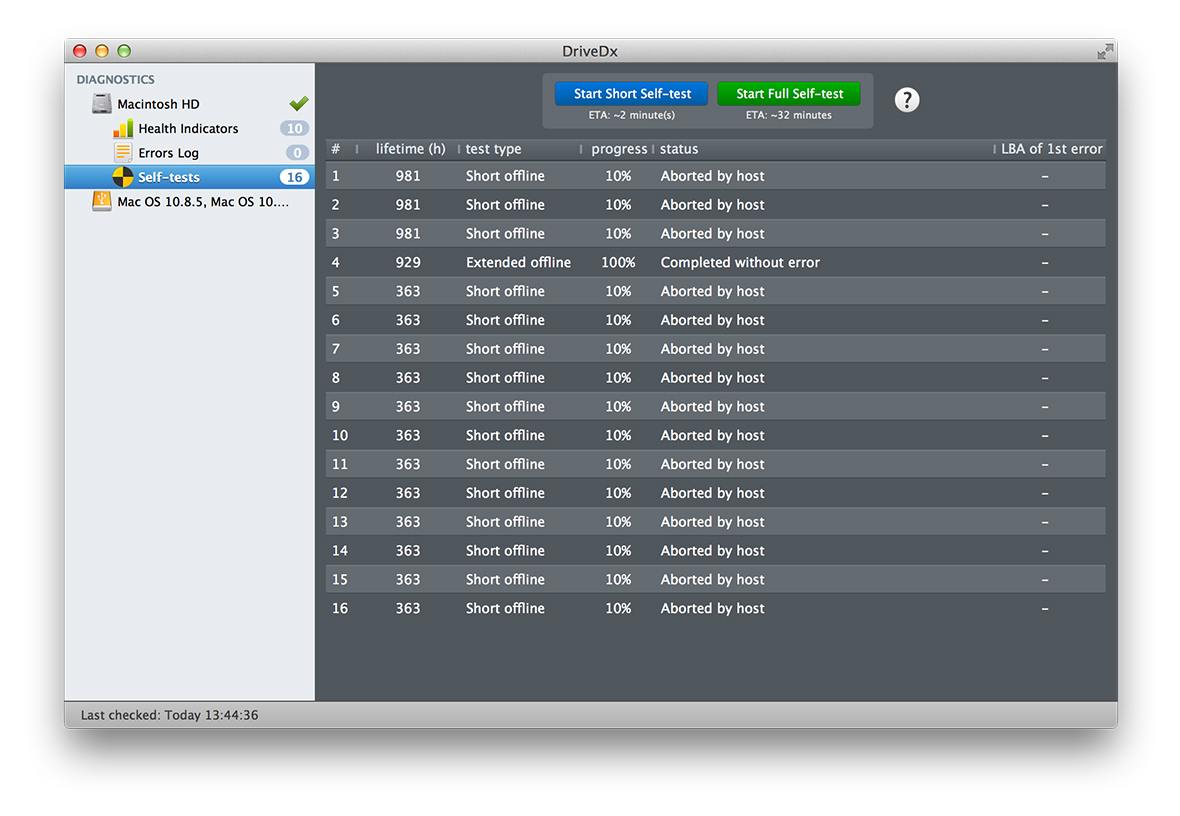
Task: Select 'Completed without error' status in row 4
Action: (x=740, y=263)
